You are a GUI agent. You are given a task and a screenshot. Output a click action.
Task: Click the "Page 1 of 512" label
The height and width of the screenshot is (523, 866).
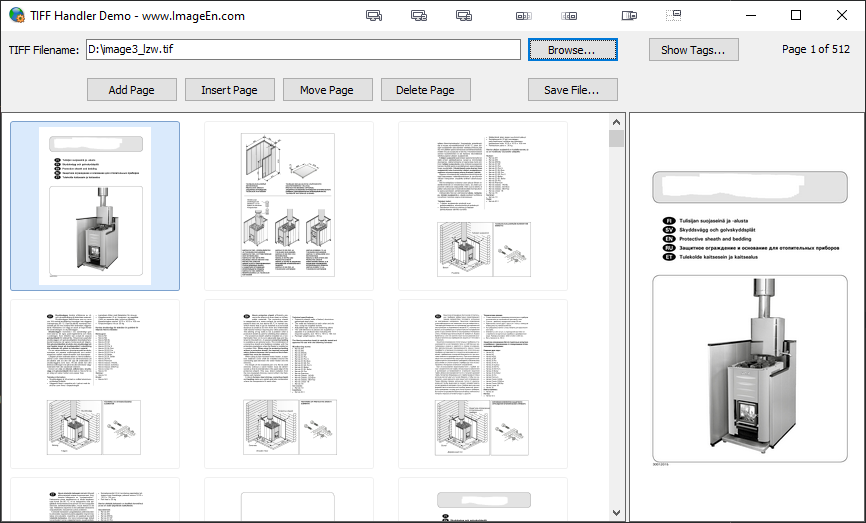[x=816, y=49]
